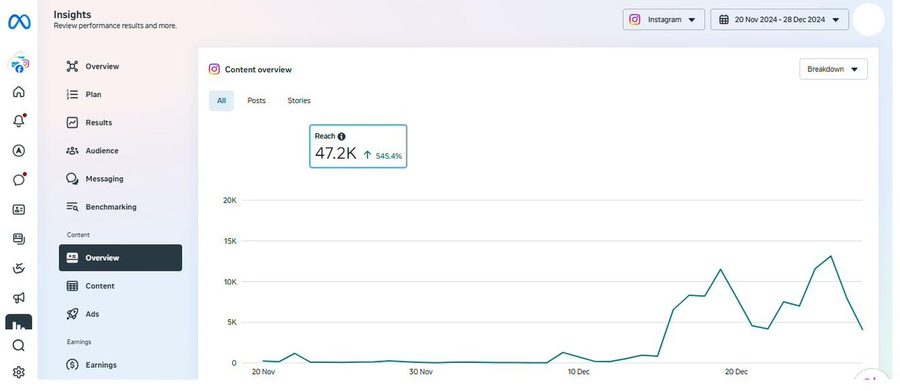
Task: Click the Insights page heading
Action: [72, 14]
